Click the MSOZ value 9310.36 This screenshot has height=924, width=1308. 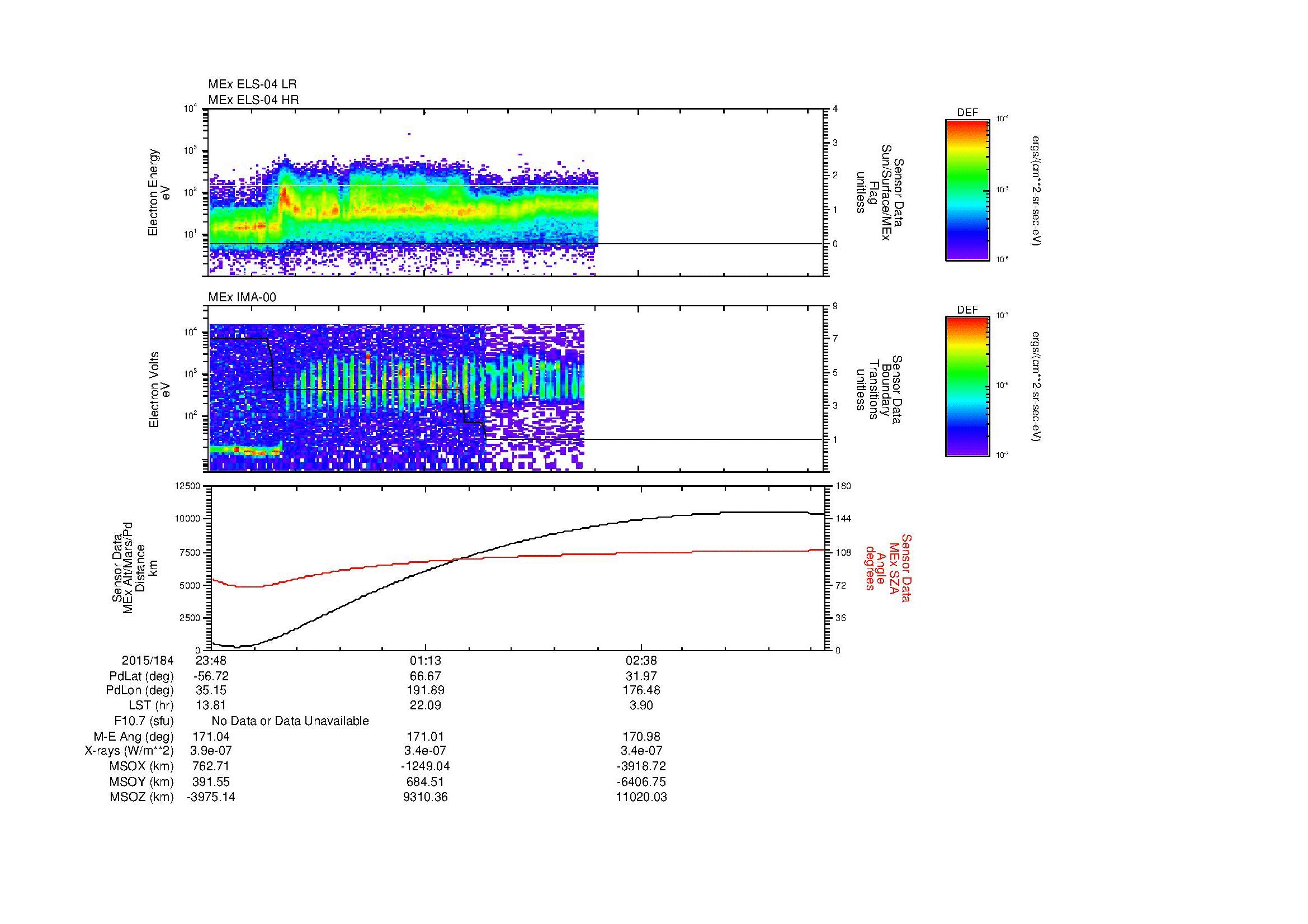point(425,797)
